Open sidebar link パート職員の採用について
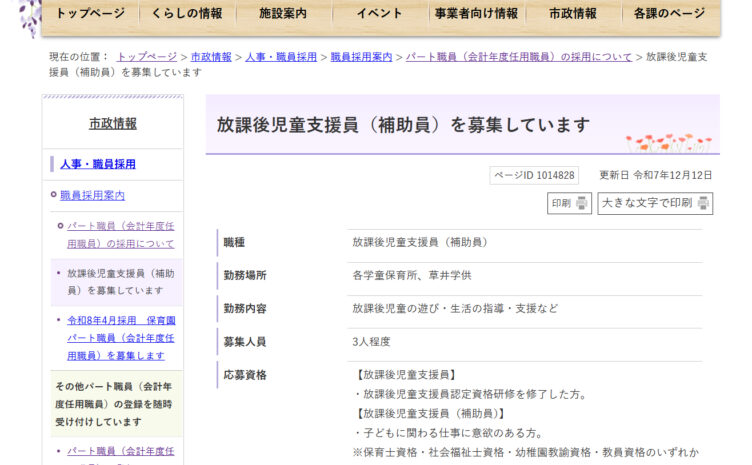 120,235
